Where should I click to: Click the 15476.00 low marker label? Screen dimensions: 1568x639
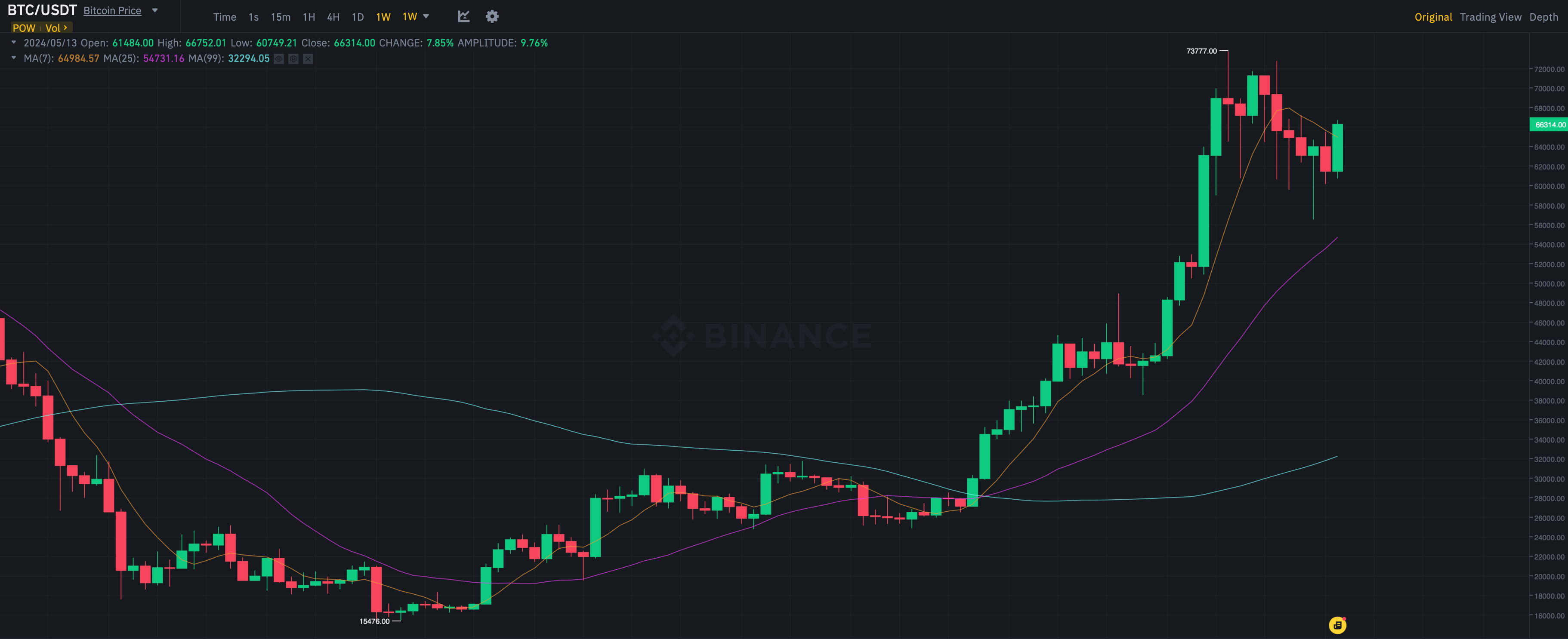(x=374, y=621)
